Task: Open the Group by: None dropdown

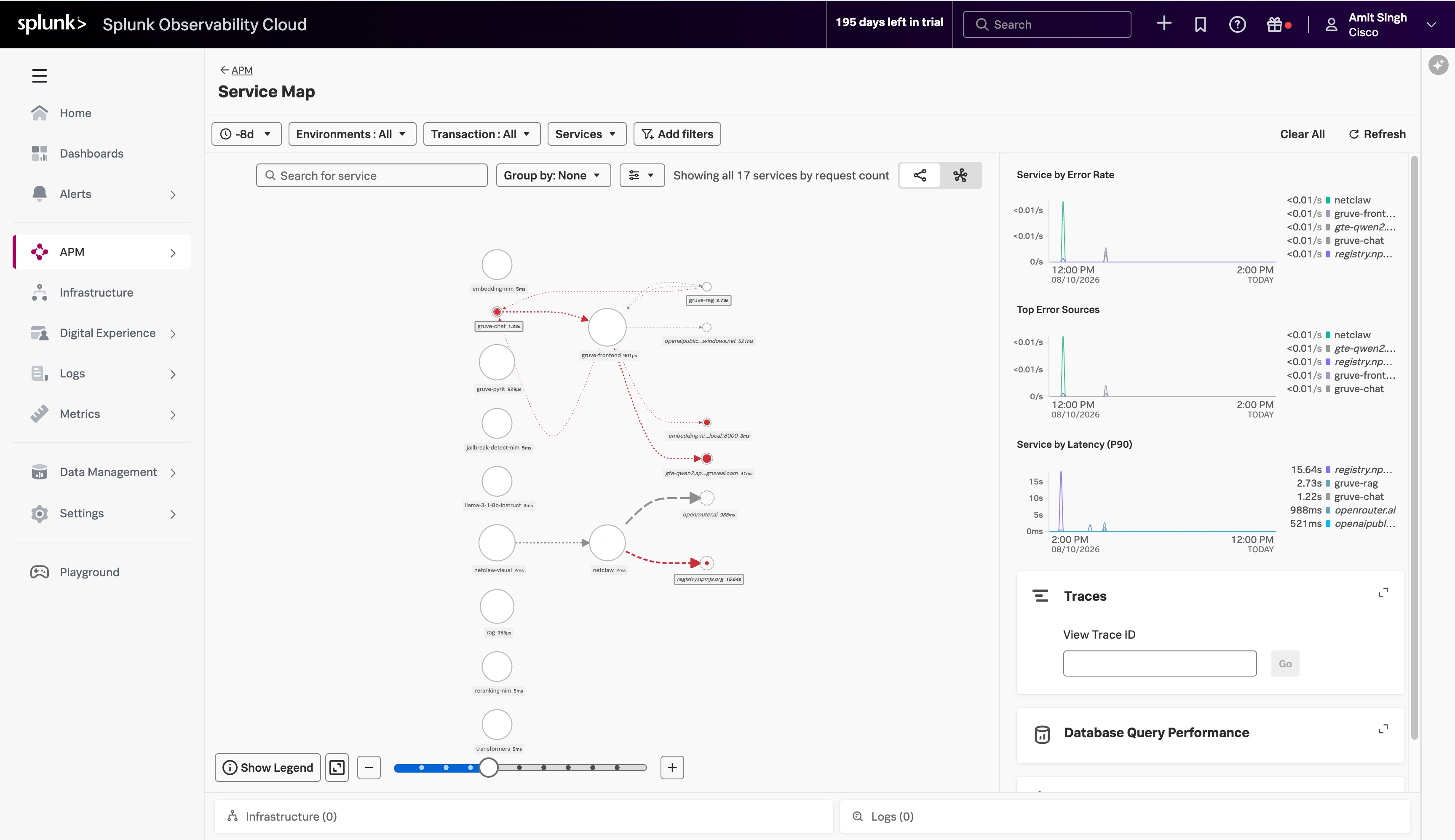Action: (x=553, y=175)
